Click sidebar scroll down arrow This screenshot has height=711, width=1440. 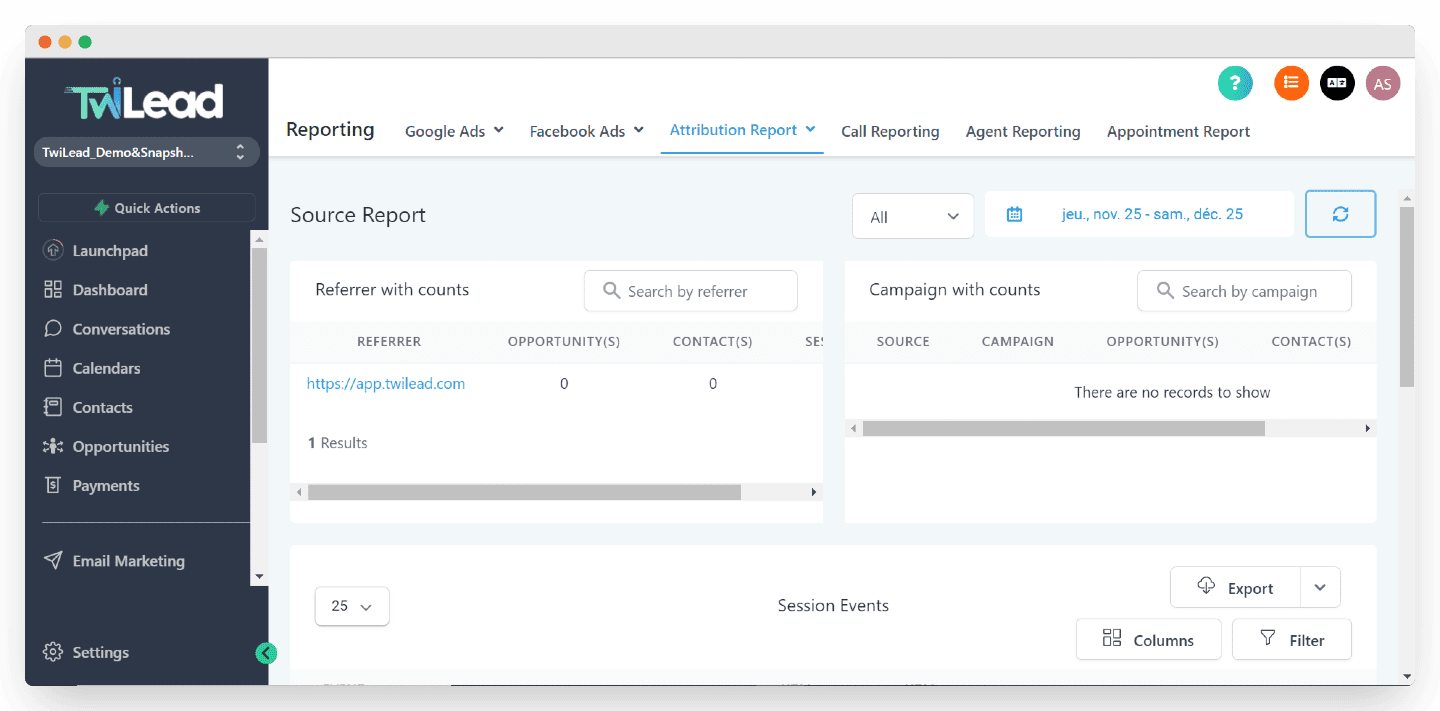tap(259, 576)
